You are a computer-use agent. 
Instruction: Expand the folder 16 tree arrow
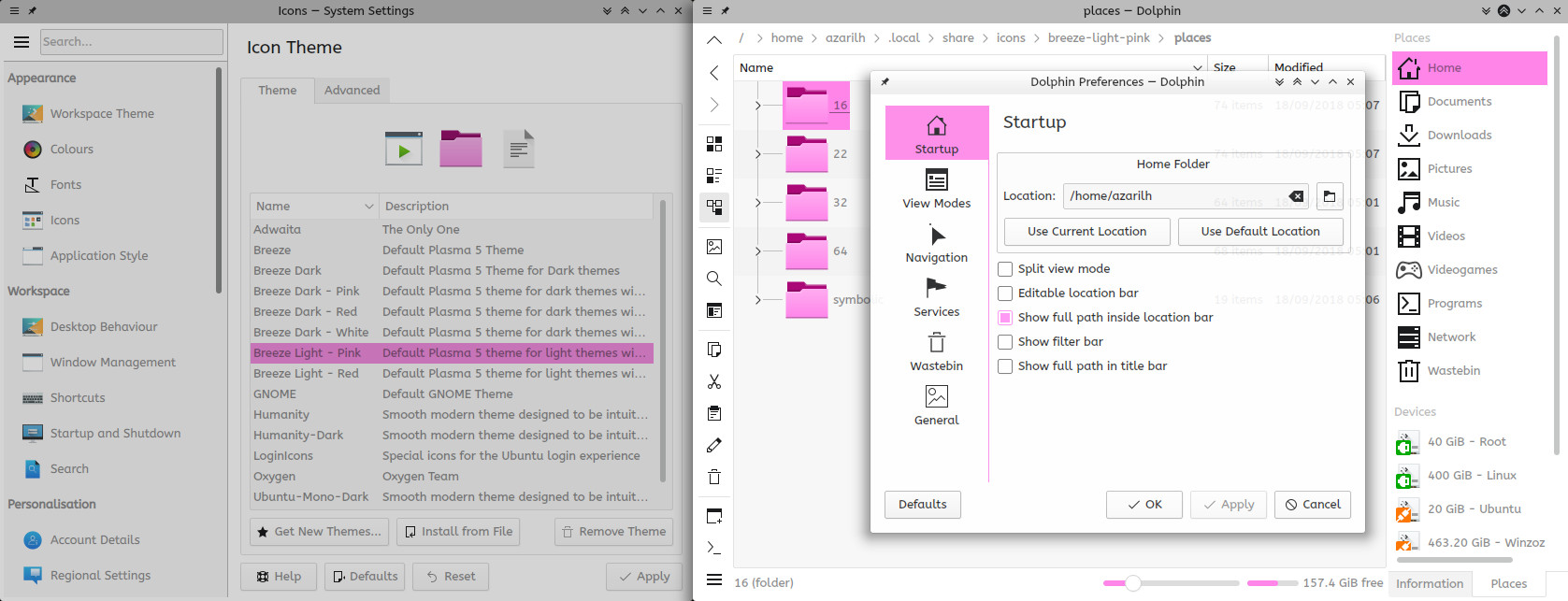[758, 106]
